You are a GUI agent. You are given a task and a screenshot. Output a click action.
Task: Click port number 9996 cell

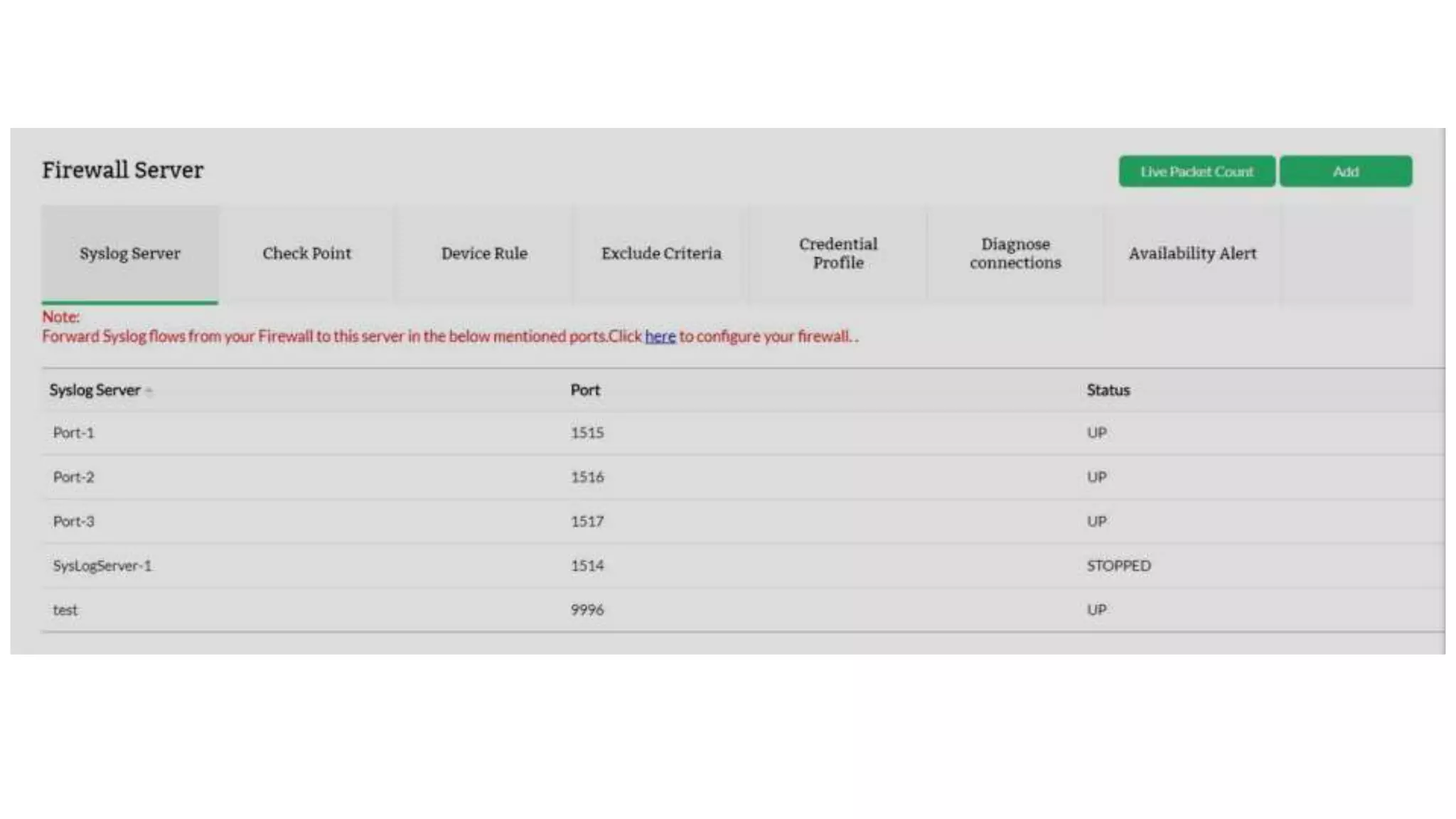coord(587,610)
